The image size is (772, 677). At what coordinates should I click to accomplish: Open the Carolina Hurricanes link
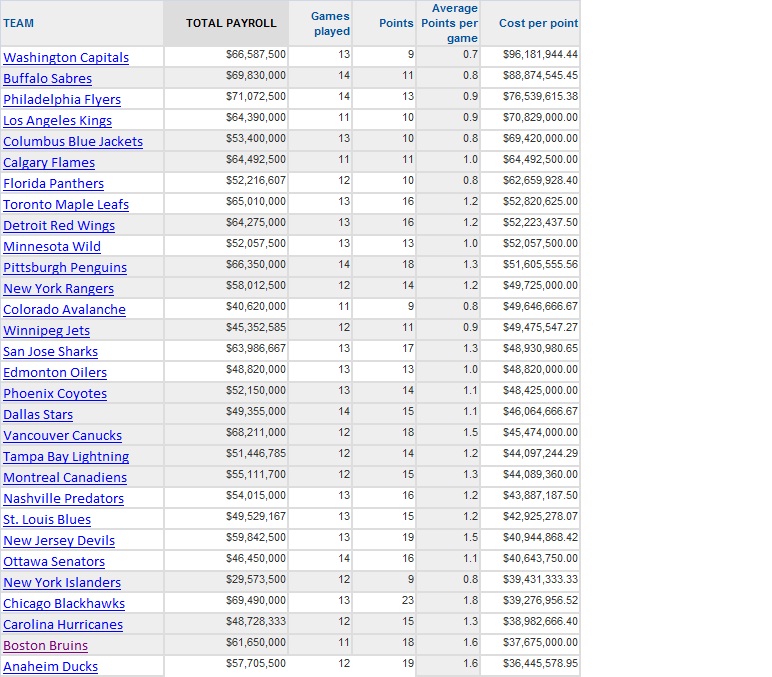(x=63, y=625)
